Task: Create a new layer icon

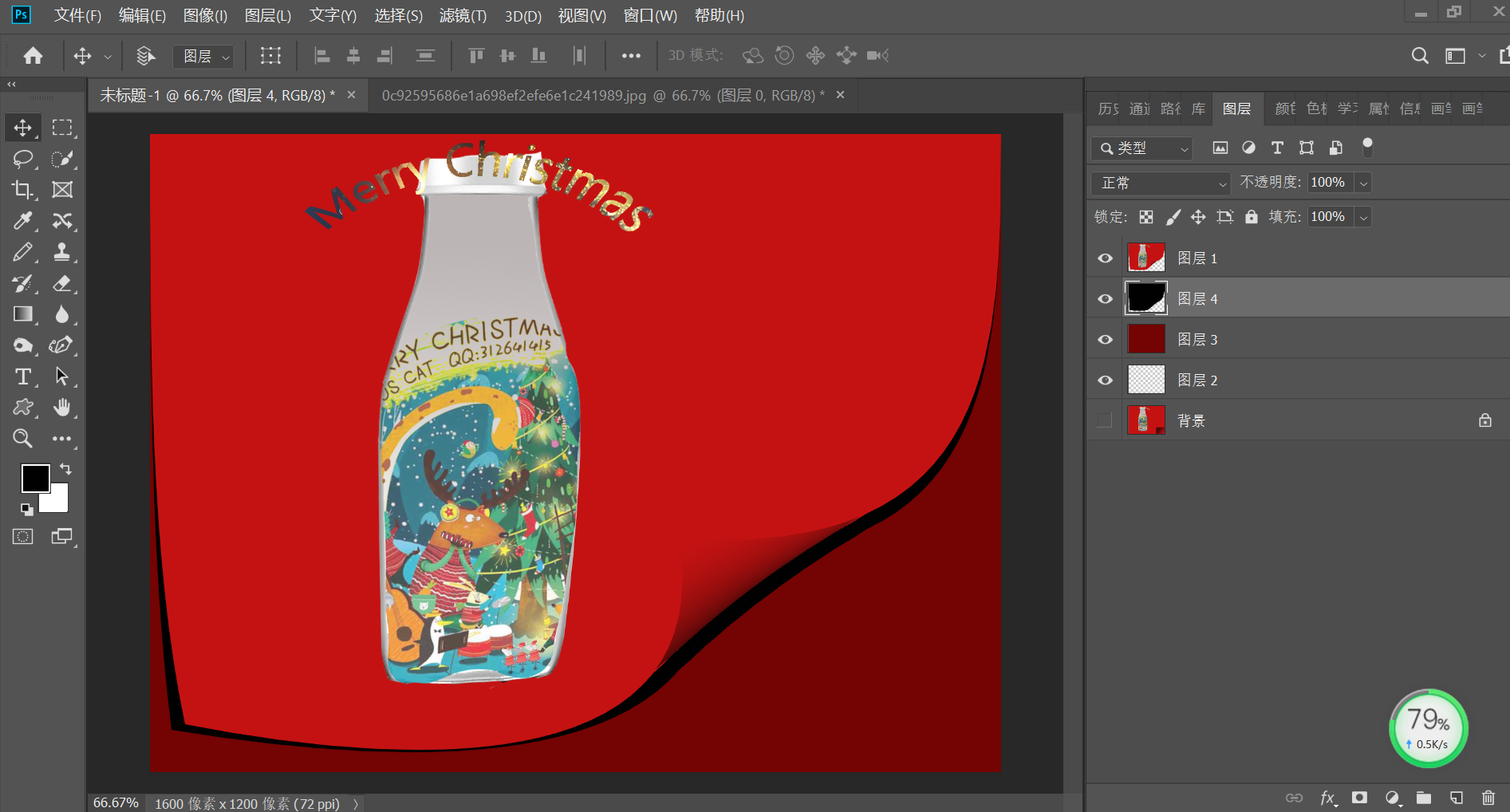Action: click(x=1457, y=798)
